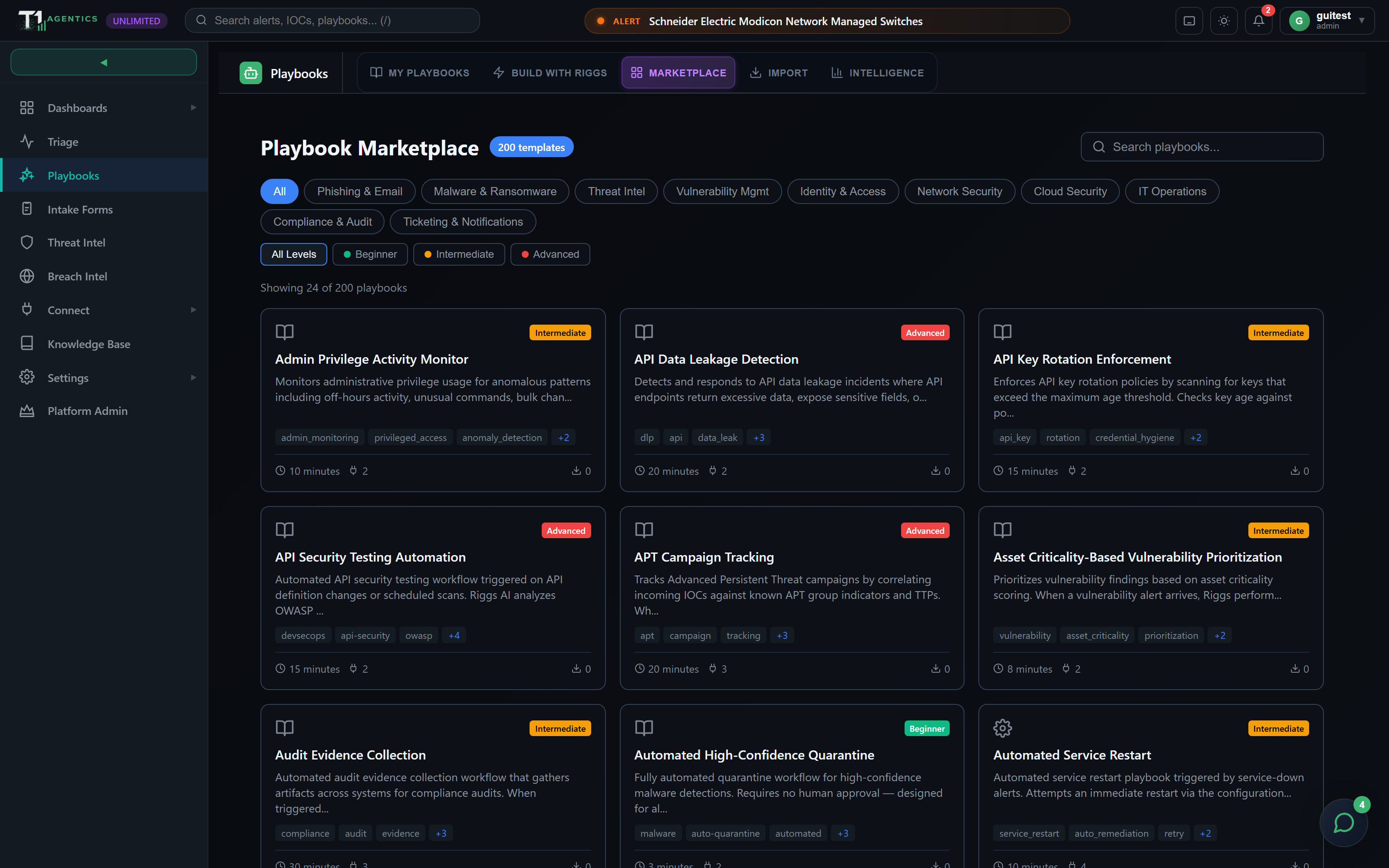
Task: Click download icon on Asset Criticality-Based card
Action: [x=1295, y=669]
